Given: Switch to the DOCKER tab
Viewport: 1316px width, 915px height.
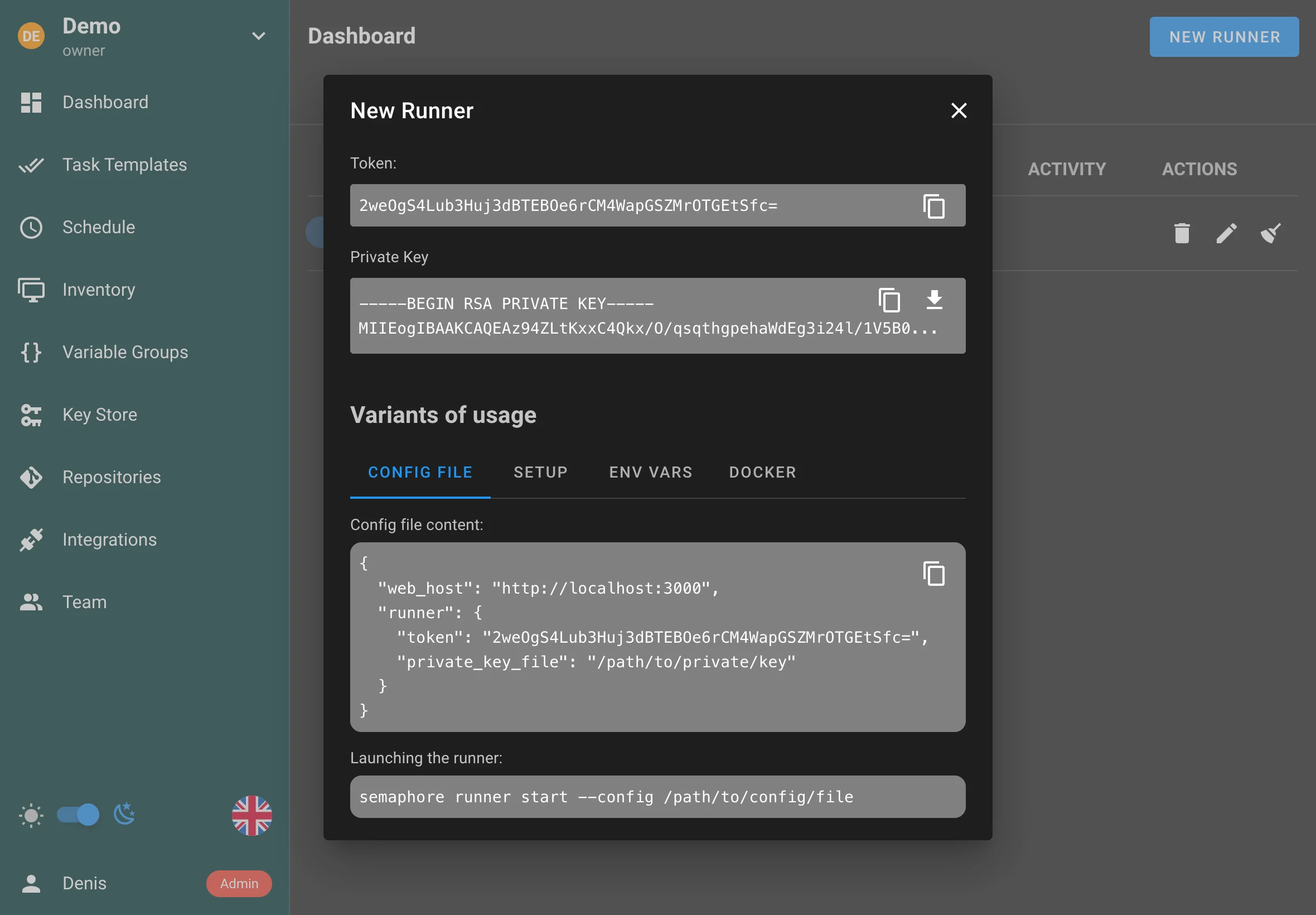Looking at the screenshot, I should (762, 472).
